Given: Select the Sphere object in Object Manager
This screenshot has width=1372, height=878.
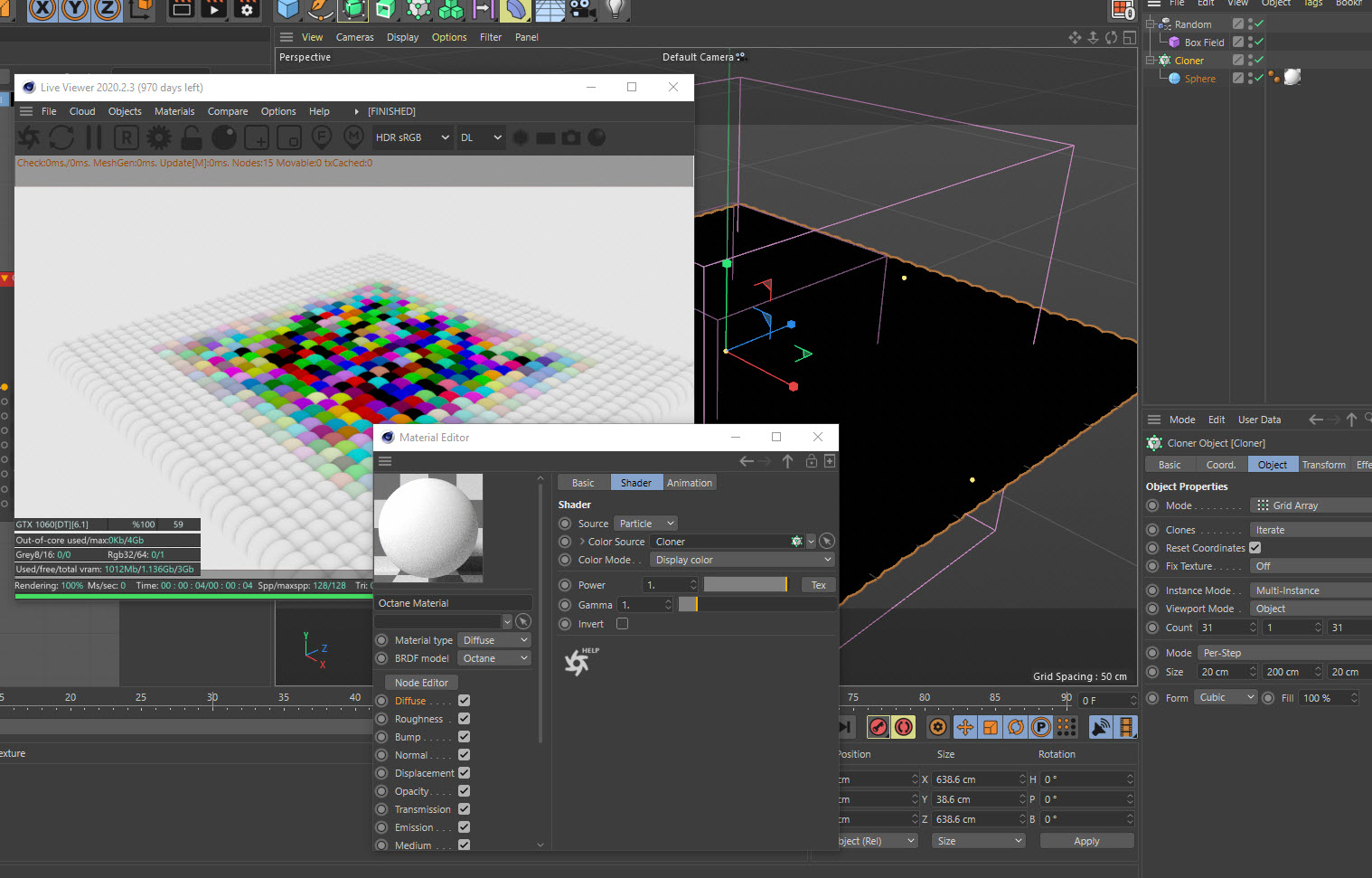Looking at the screenshot, I should [x=1199, y=79].
